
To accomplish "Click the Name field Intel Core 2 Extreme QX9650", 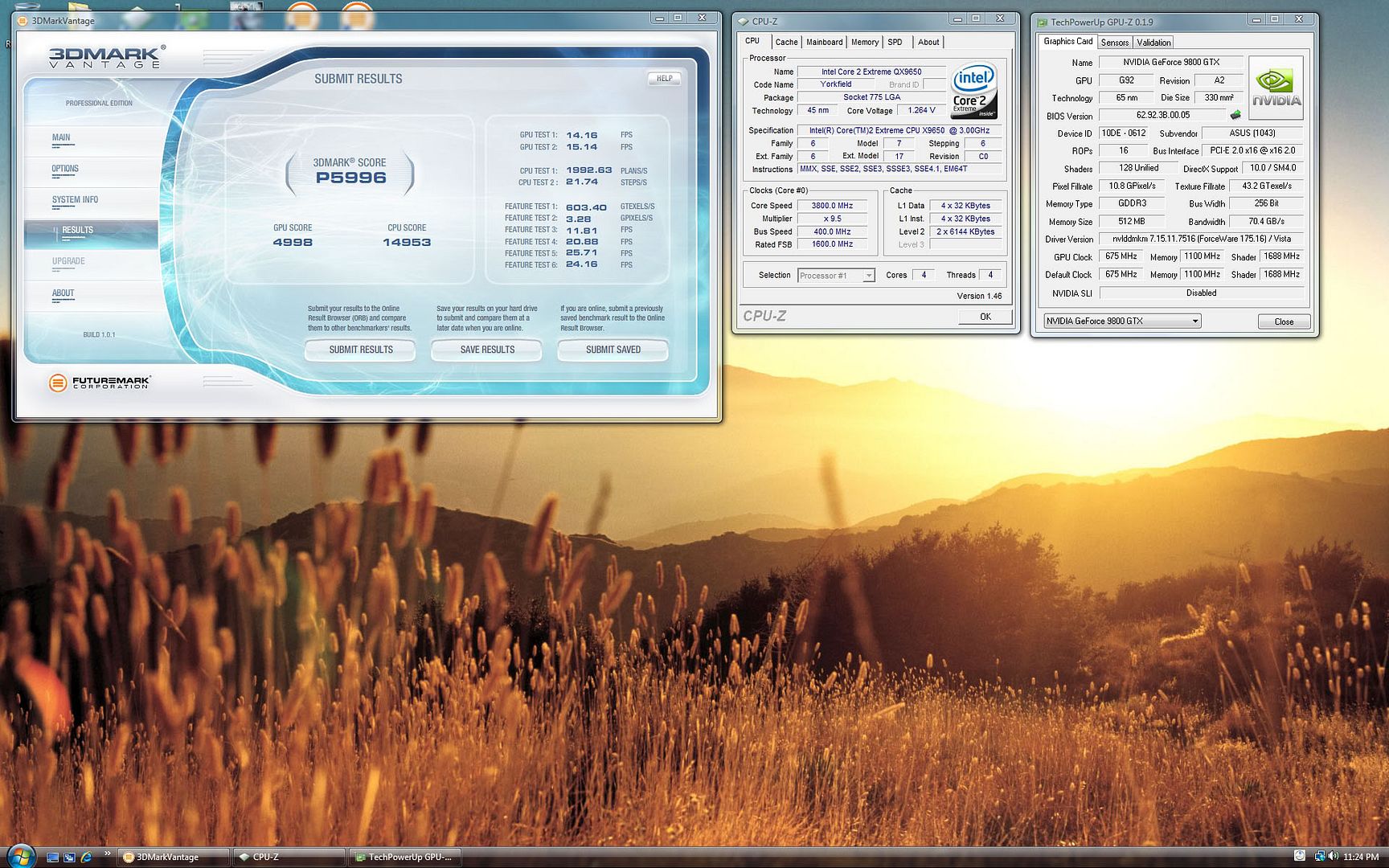I will point(871,72).
